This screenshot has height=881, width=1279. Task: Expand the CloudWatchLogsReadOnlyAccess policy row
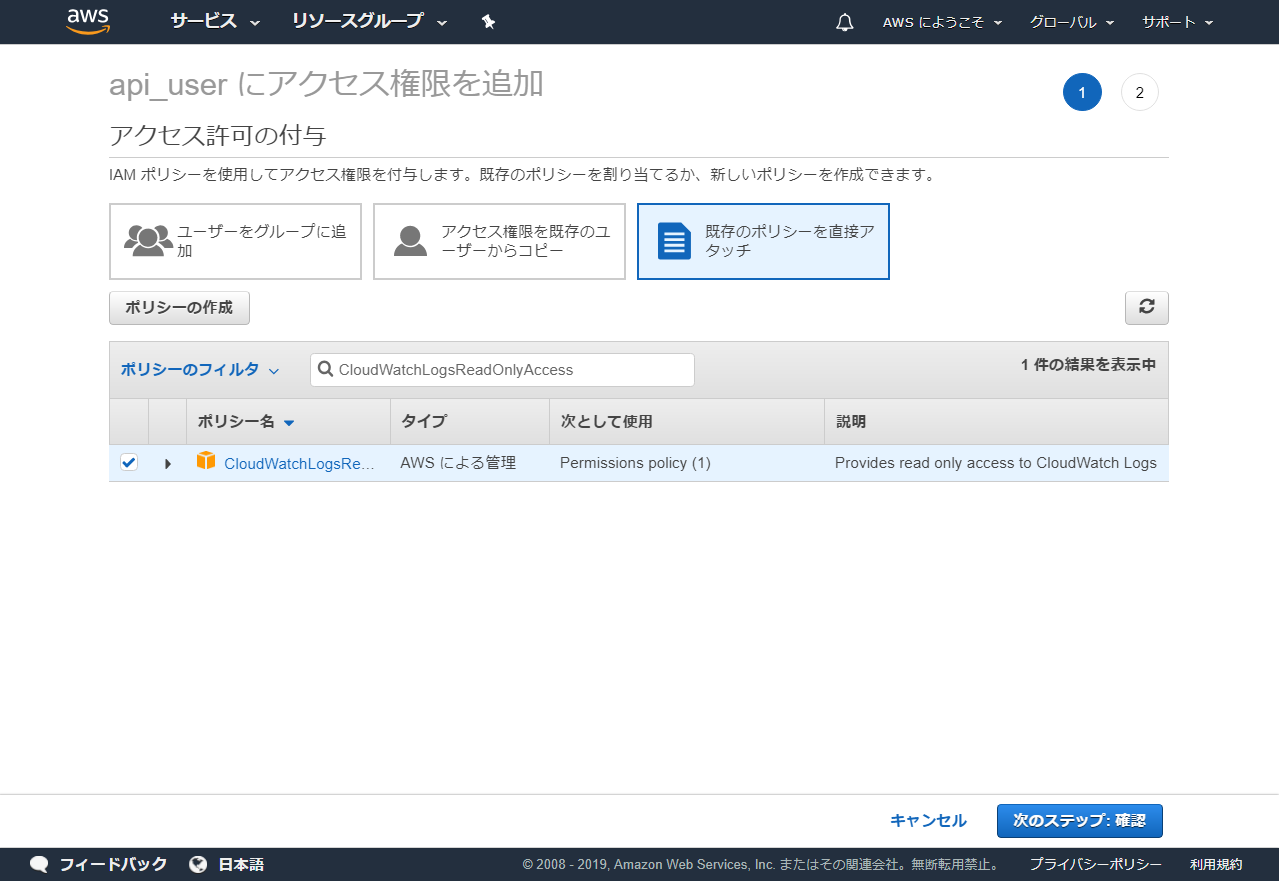[x=168, y=463]
